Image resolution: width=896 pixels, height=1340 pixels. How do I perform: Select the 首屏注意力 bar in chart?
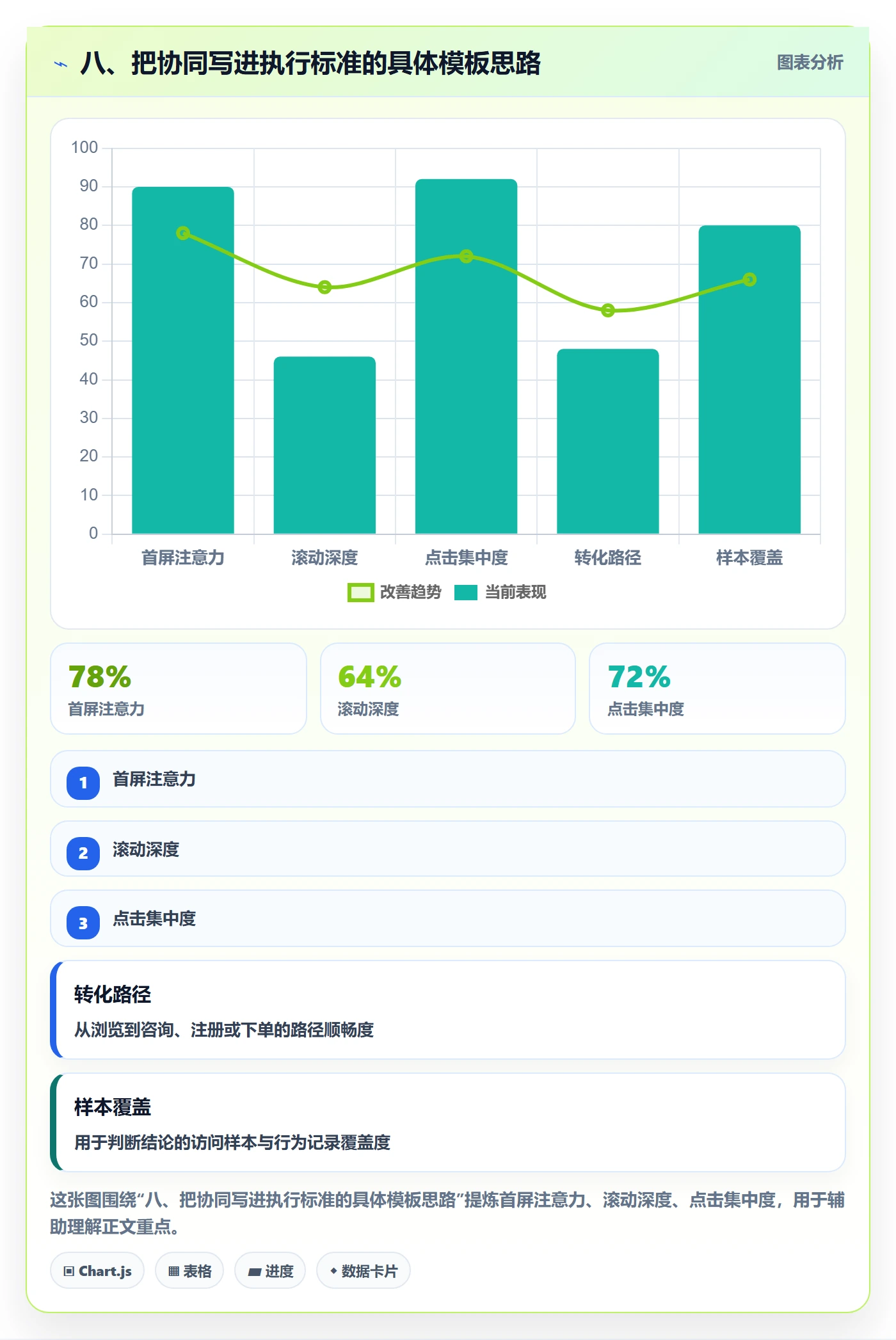pos(183,360)
